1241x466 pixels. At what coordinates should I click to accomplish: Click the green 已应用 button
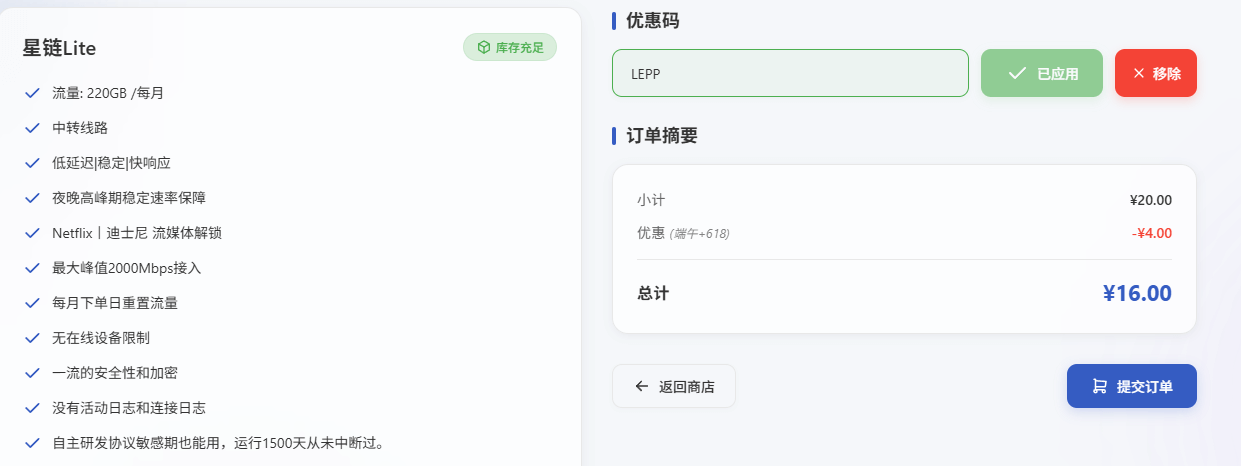1042,73
